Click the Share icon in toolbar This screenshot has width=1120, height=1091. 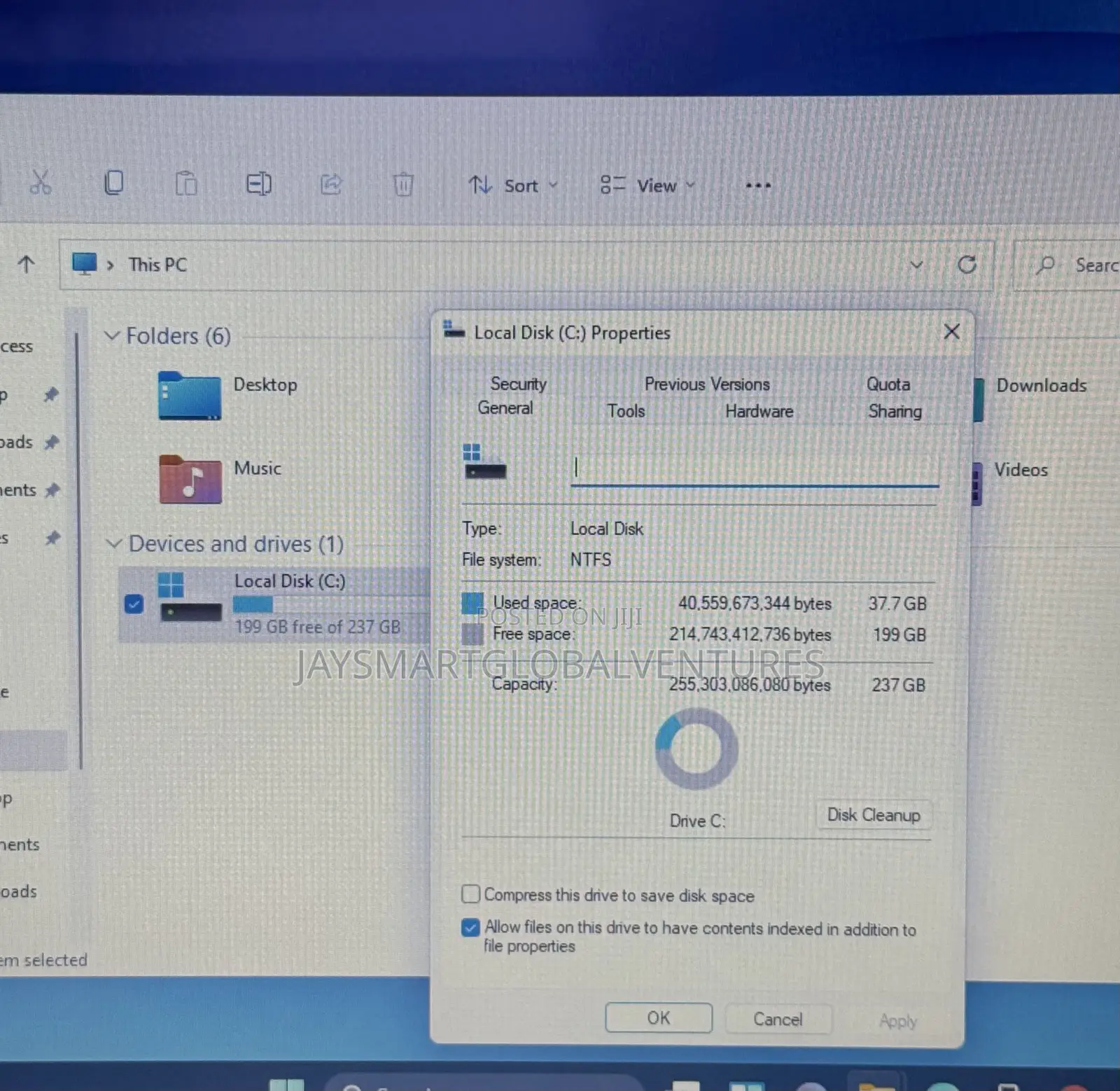(331, 185)
